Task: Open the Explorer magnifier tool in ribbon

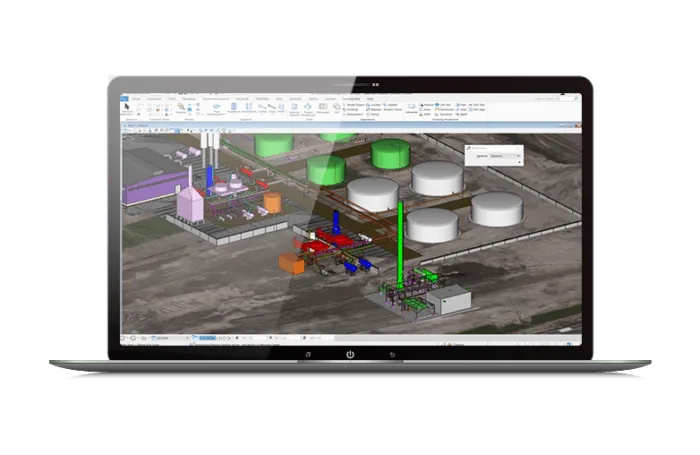Action: 181,107
